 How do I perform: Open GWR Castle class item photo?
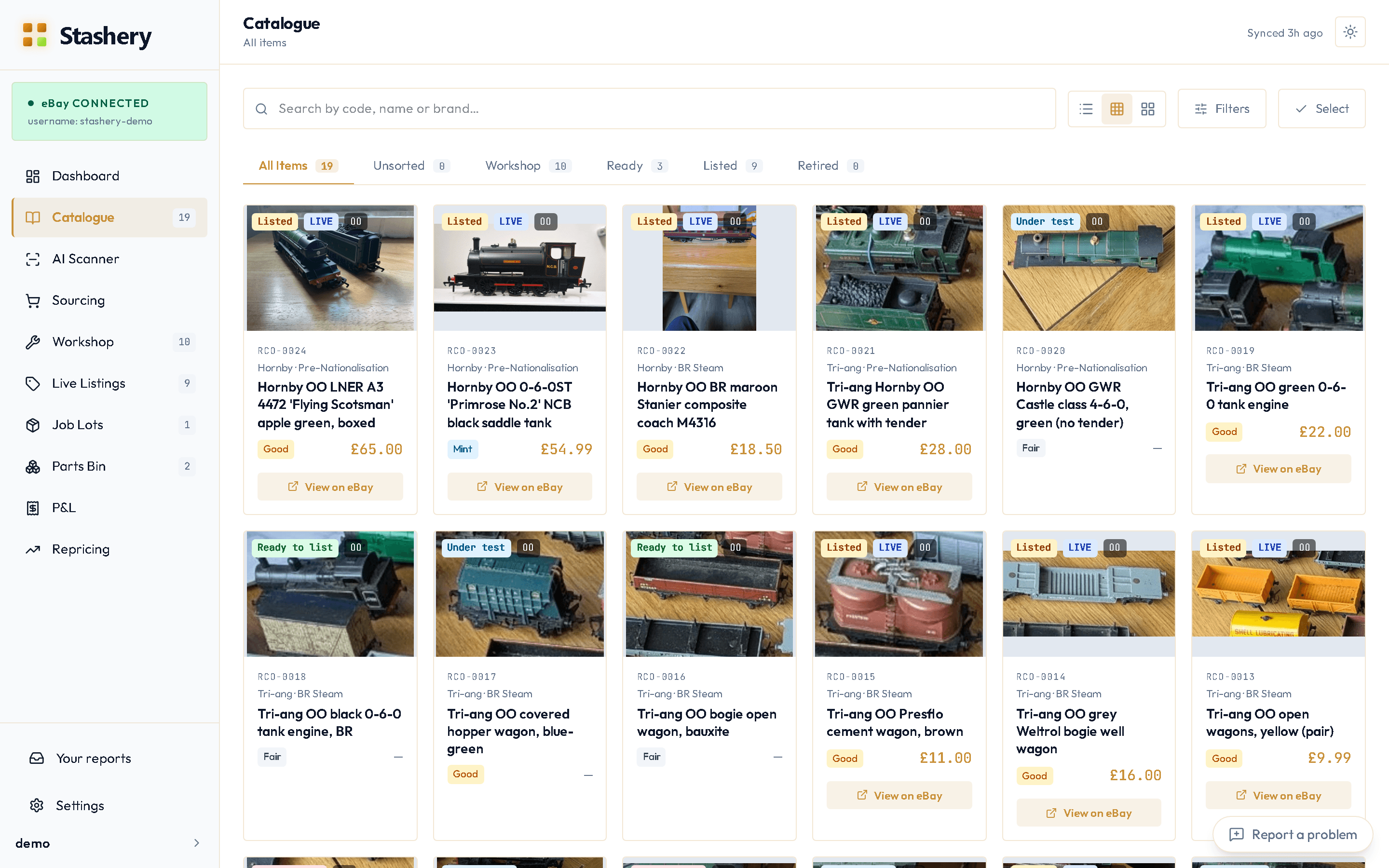tap(1089, 268)
